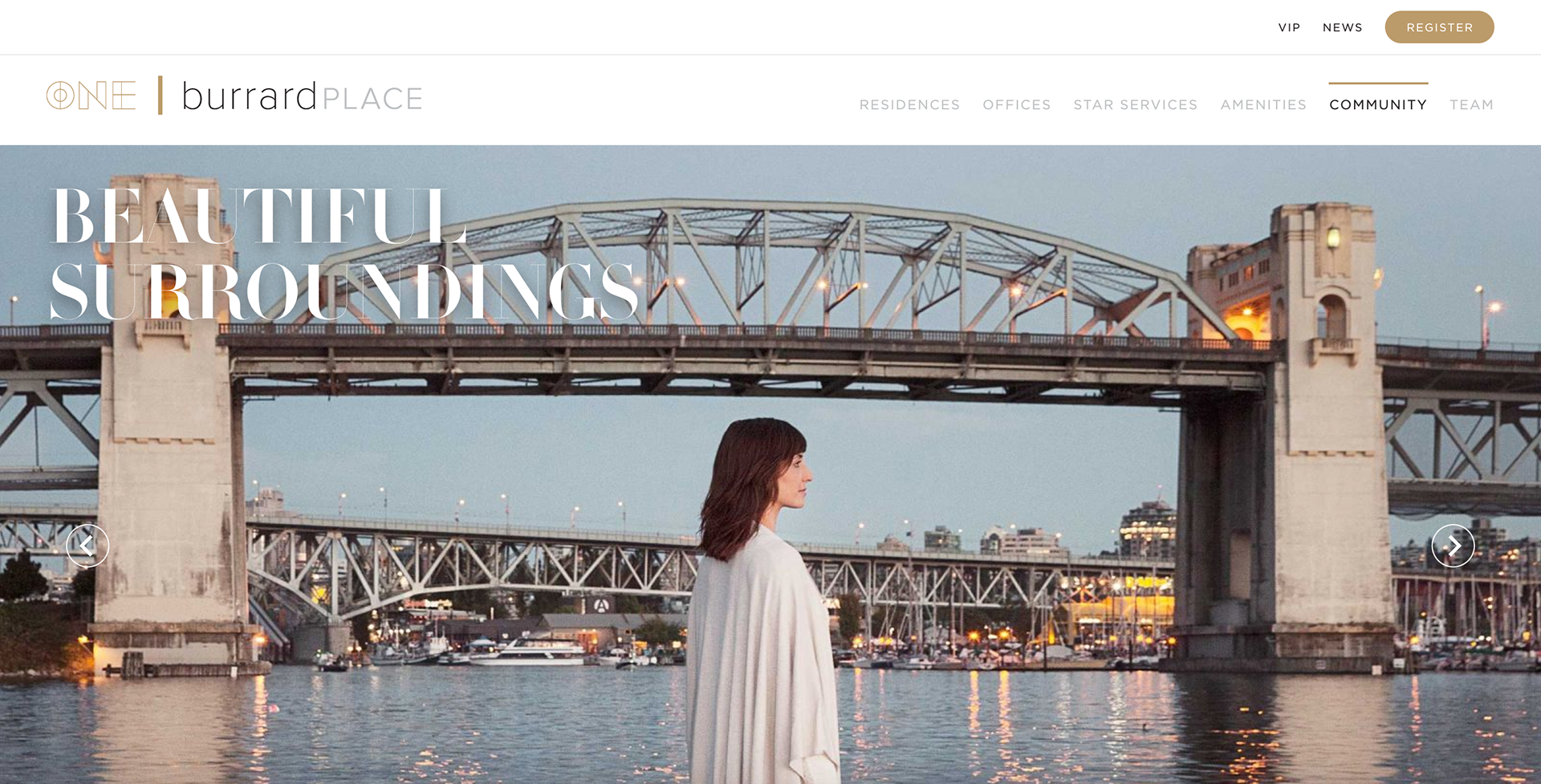Screen dimensions: 1541x784
Task: Go to previous slide with left arrow
Action: click(87, 546)
